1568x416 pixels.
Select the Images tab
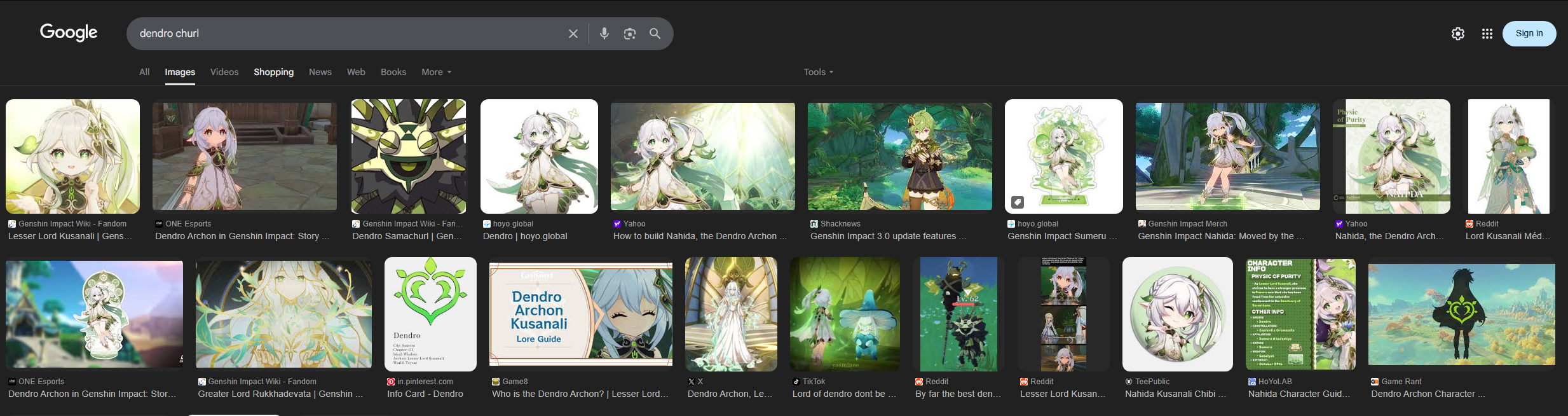[x=180, y=72]
